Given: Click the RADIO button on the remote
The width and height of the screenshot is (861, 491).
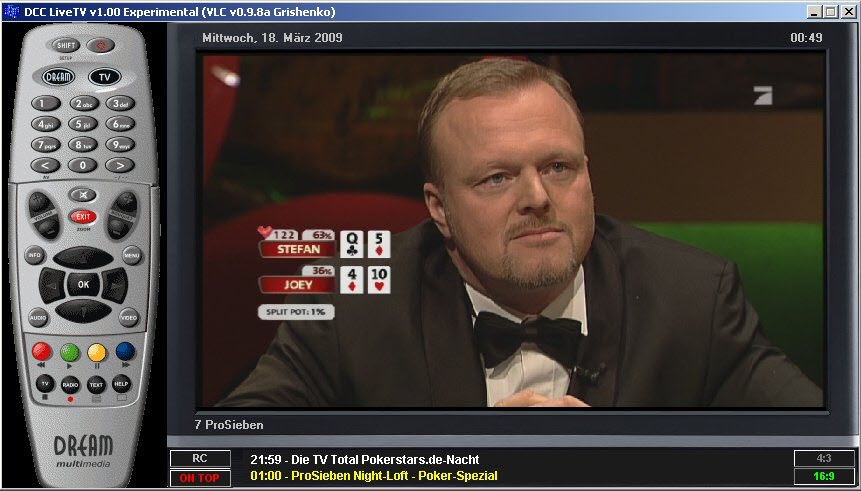Looking at the screenshot, I should (70, 384).
